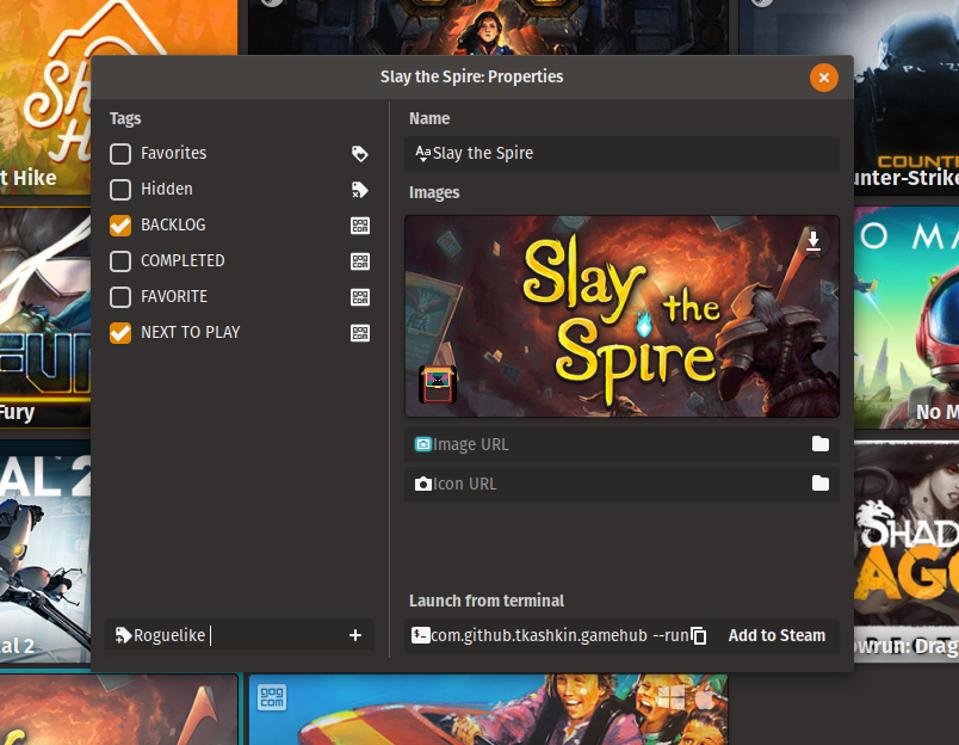The image size is (959, 745).
Task: Click the Icon URL input field
Action: pyautogui.click(x=621, y=484)
